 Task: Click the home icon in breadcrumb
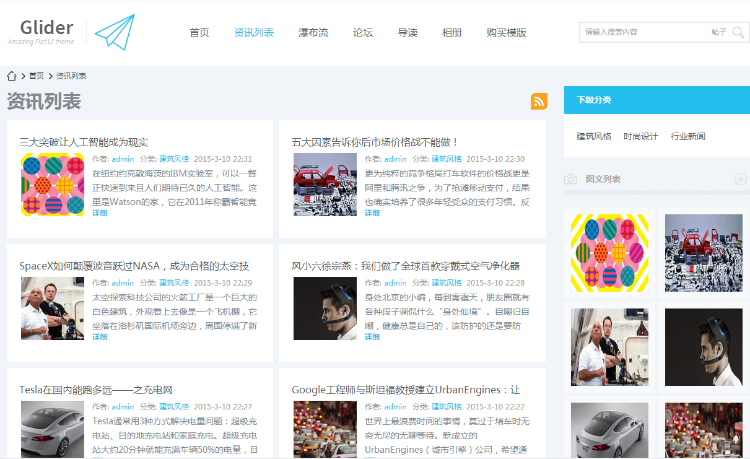tap(11, 76)
